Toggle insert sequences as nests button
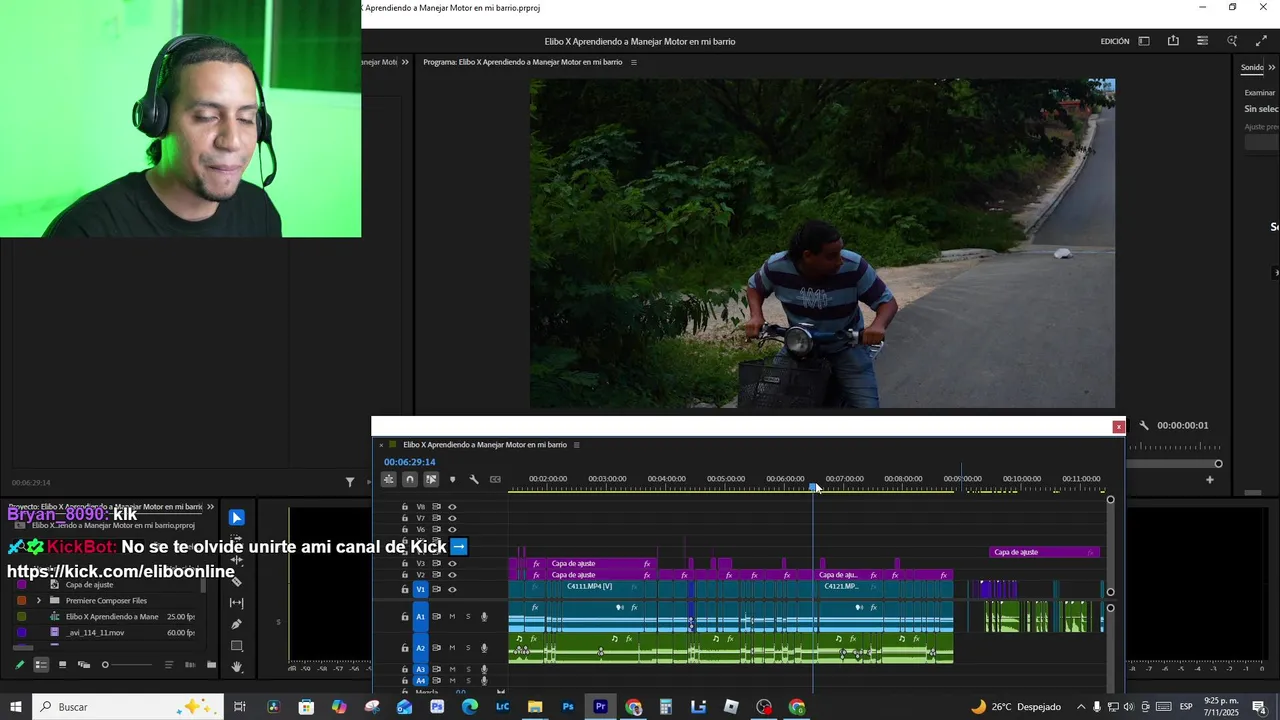The image size is (1280, 720). (x=389, y=479)
